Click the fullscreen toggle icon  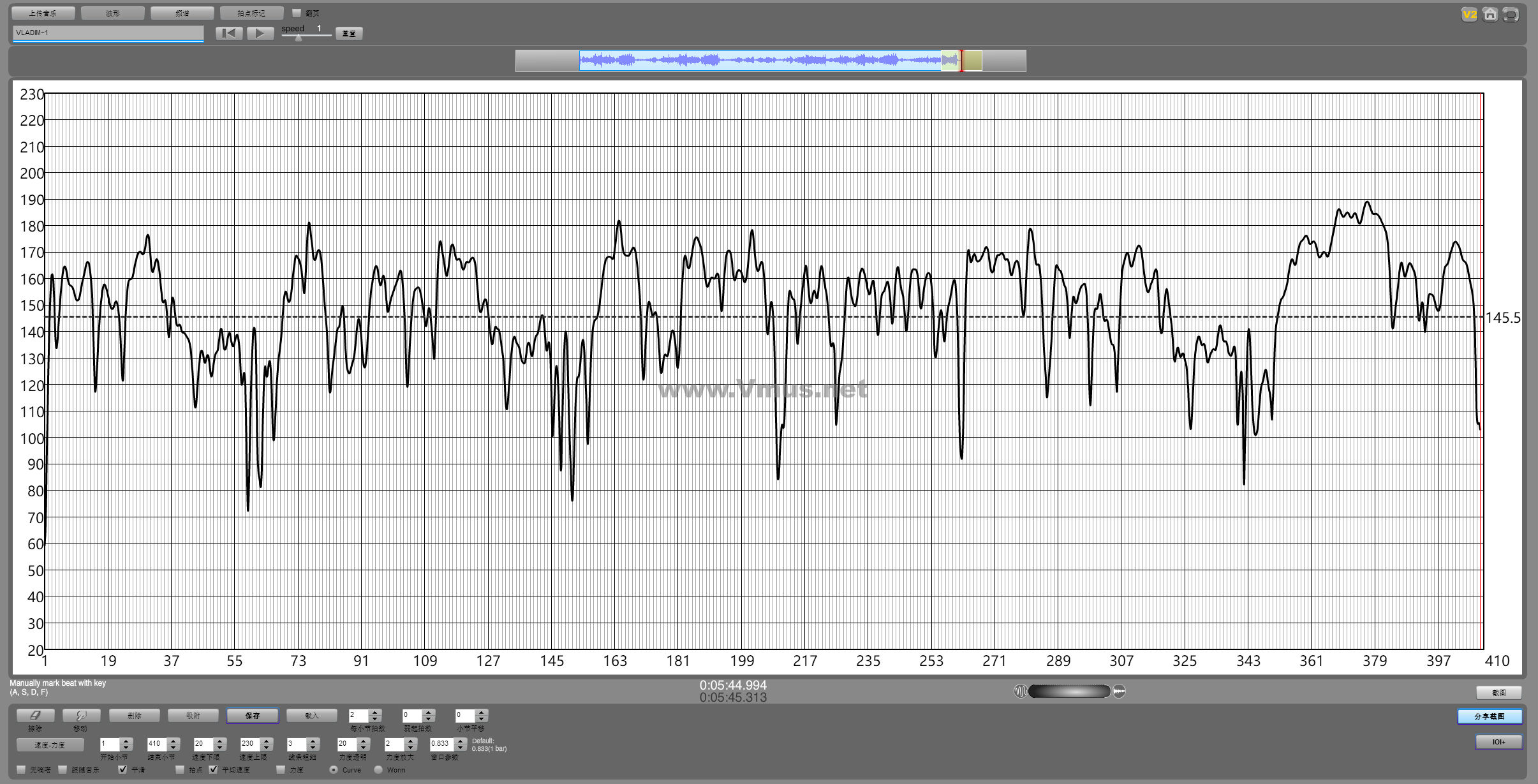tap(1511, 15)
